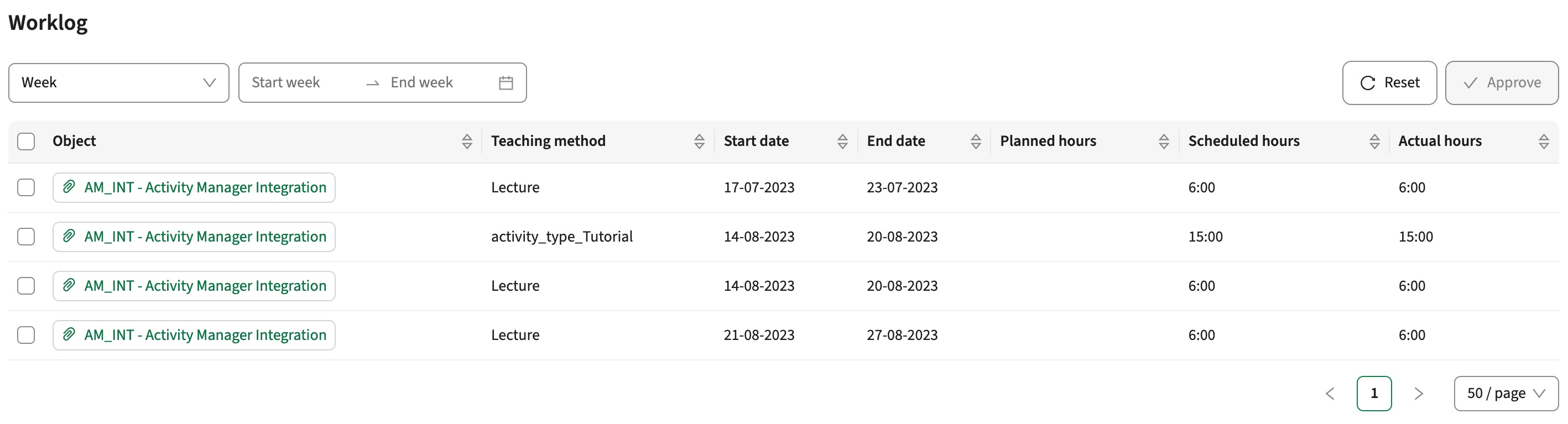This screenshot has height=424, width=1568.
Task: Click Scheduled hours sort icon
Action: click(1374, 141)
